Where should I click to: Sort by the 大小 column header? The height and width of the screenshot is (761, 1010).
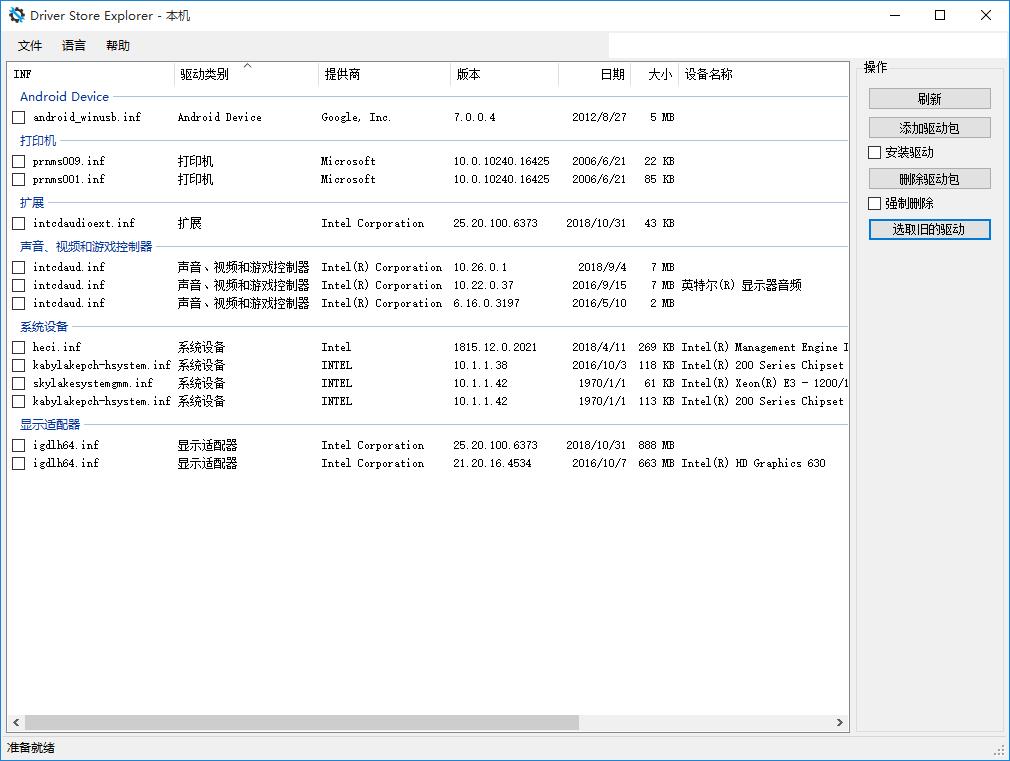pyautogui.click(x=654, y=74)
